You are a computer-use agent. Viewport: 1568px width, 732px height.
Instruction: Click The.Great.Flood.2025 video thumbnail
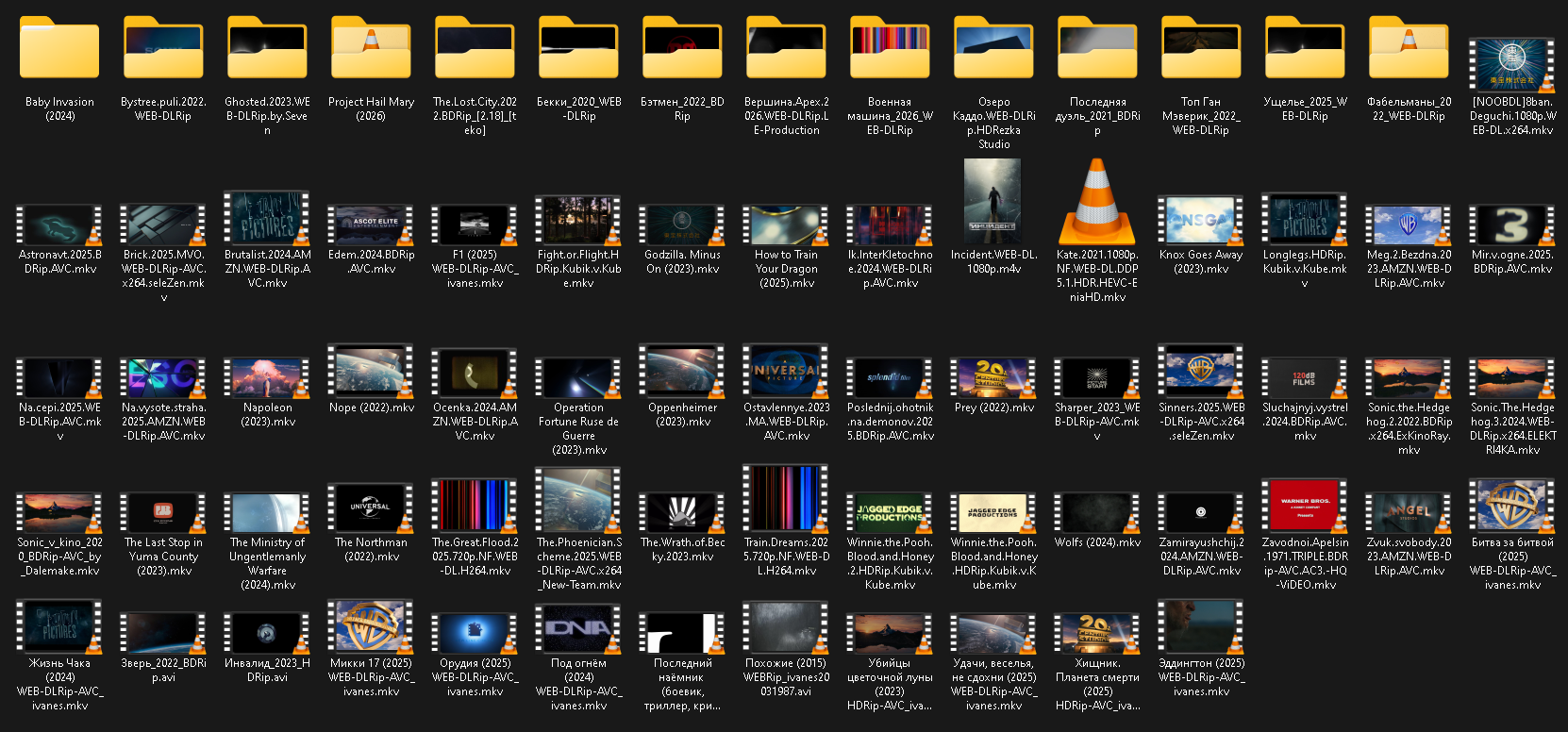tap(475, 506)
